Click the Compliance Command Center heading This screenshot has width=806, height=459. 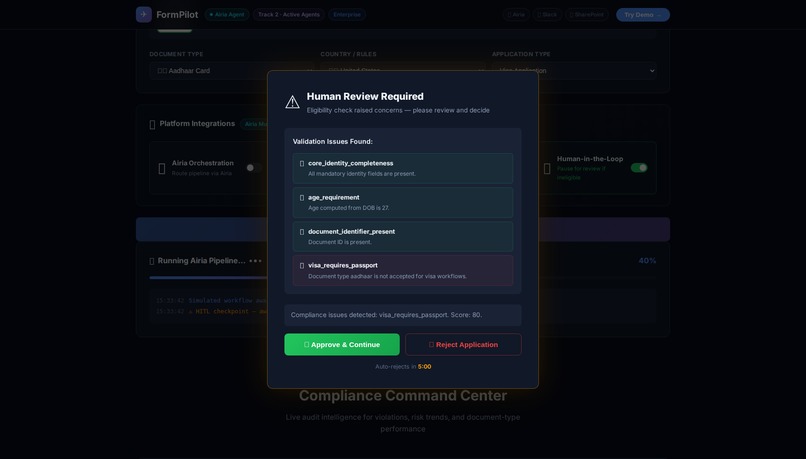[x=403, y=396]
